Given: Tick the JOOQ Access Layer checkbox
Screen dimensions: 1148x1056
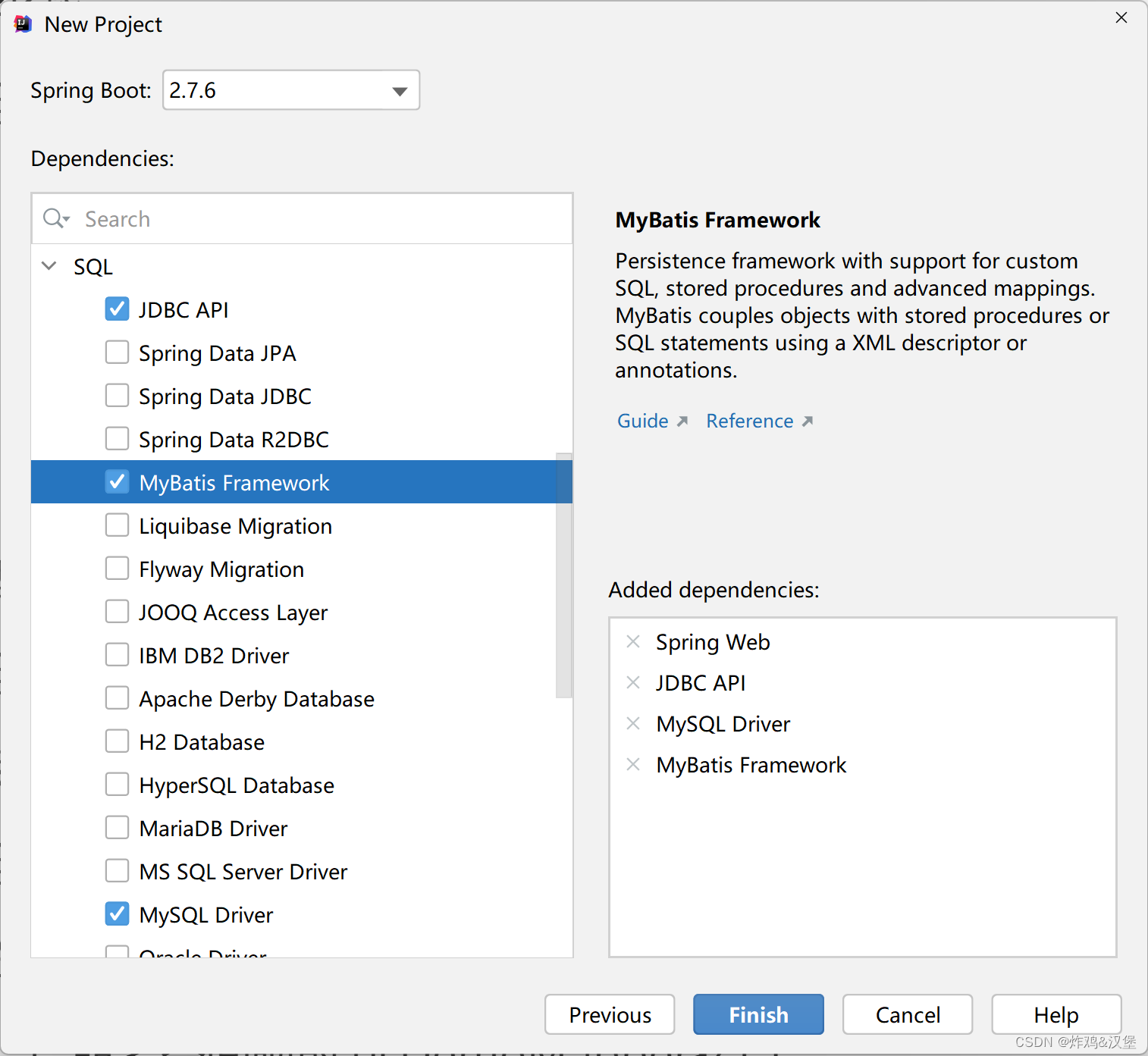Looking at the screenshot, I should tap(117, 612).
